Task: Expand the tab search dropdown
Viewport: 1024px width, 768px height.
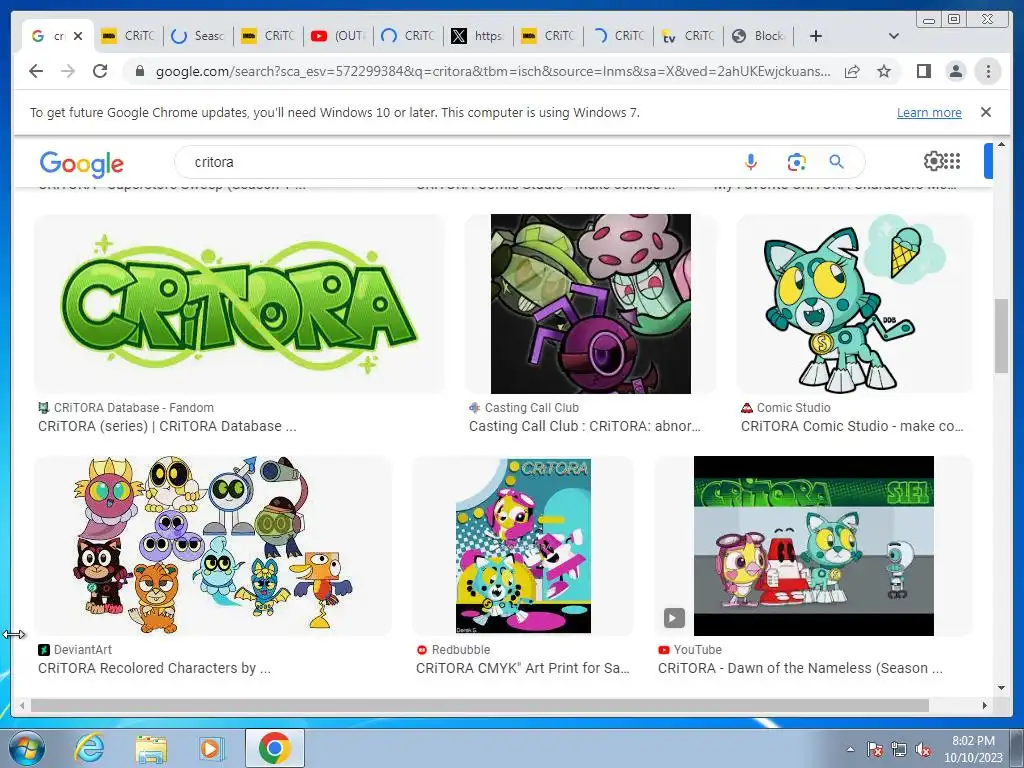Action: (x=894, y=36)
